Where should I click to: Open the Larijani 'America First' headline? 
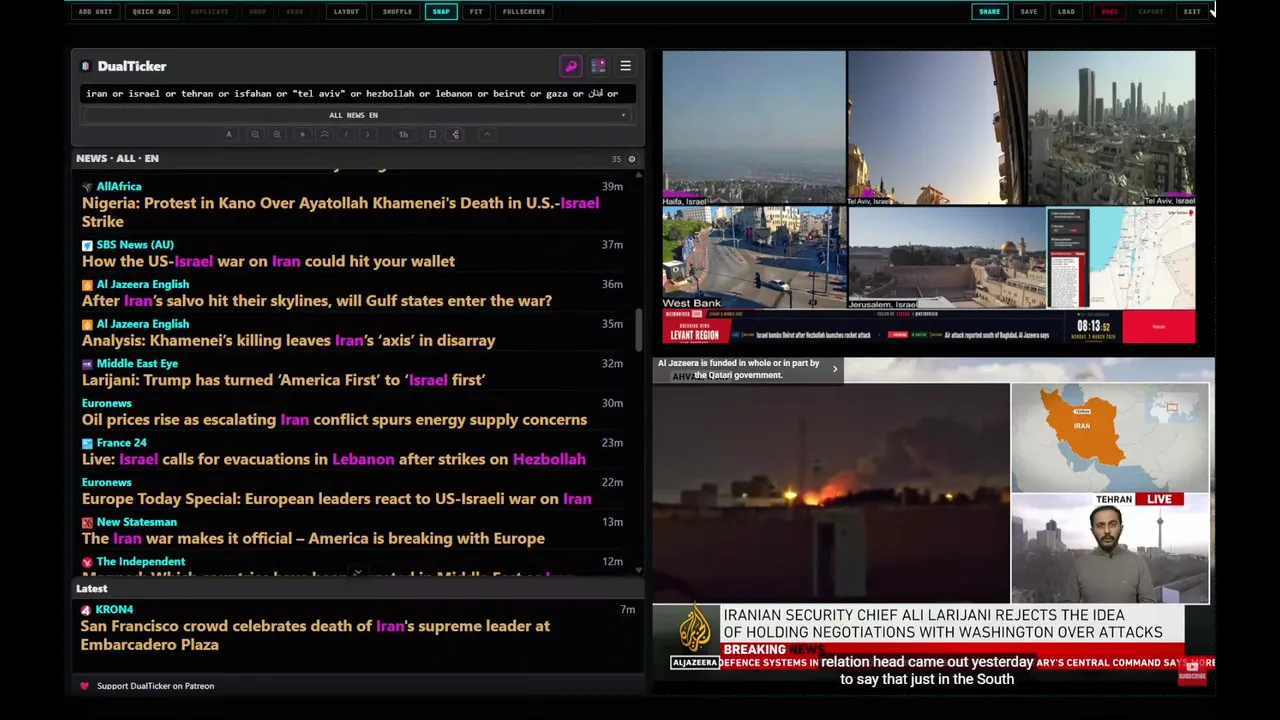pyautogui.click(x=283, y=380)
